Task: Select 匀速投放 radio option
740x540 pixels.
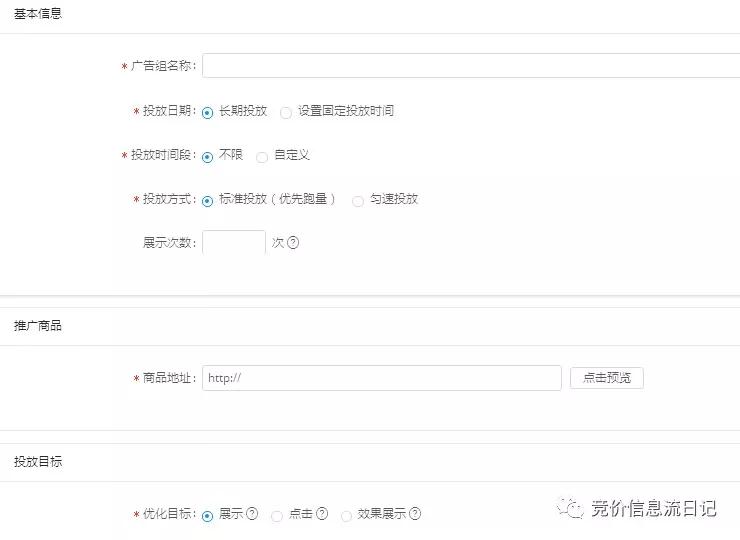Action: click(x=358, y=201)
